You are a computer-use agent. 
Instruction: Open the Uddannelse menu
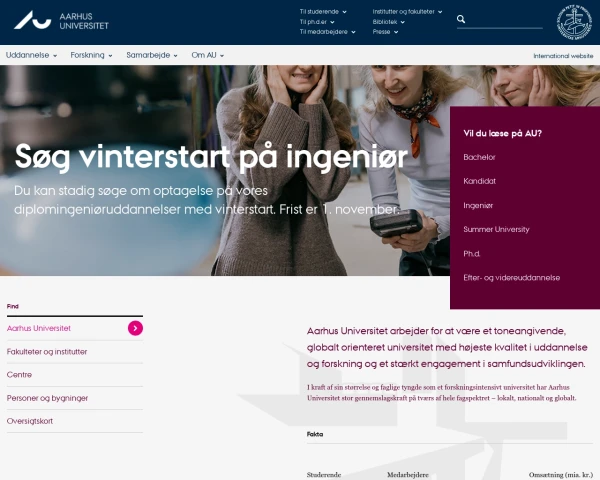31,55
